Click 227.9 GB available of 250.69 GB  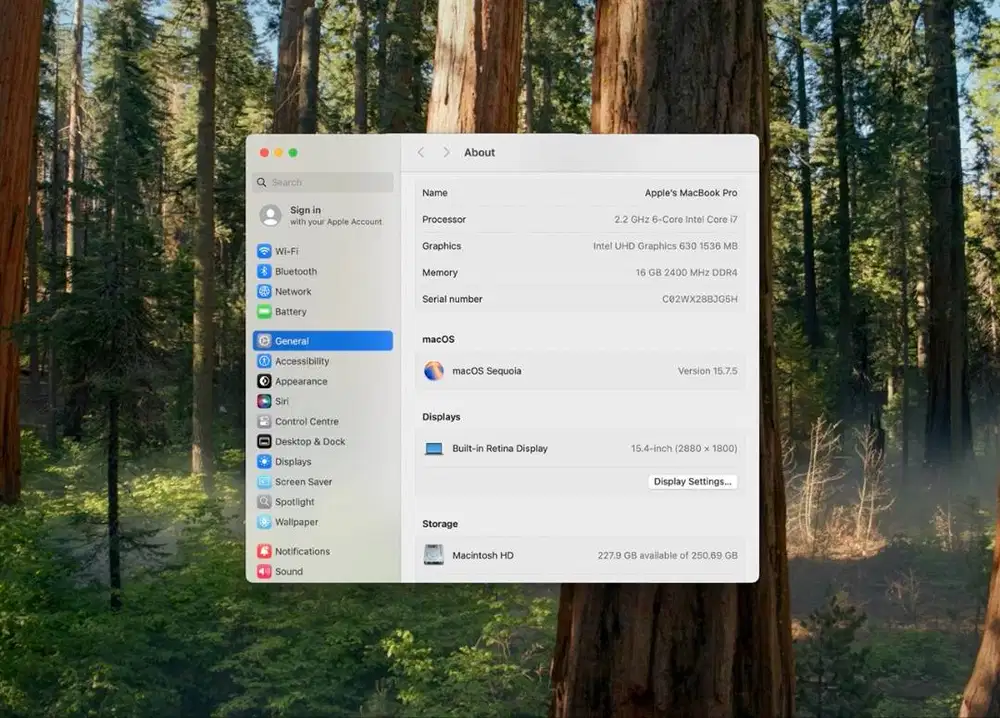(667, 555)
